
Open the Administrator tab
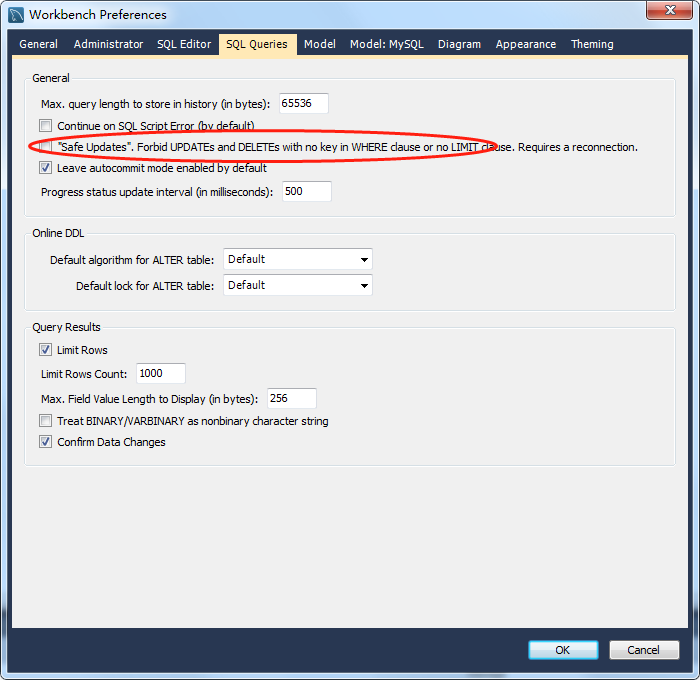coord(108,44)
